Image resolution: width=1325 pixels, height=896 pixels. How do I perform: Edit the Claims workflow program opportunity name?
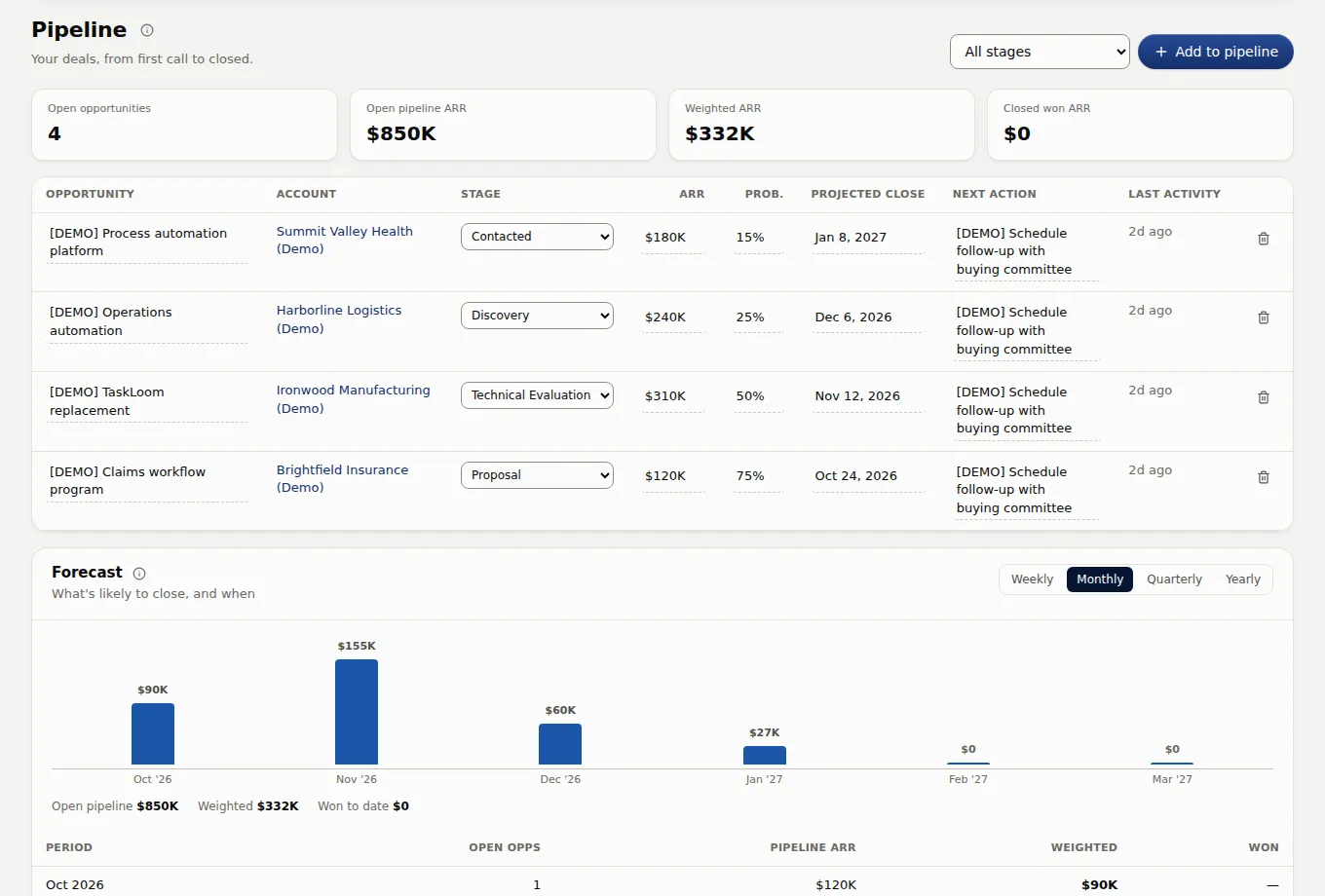click(147, 481)
